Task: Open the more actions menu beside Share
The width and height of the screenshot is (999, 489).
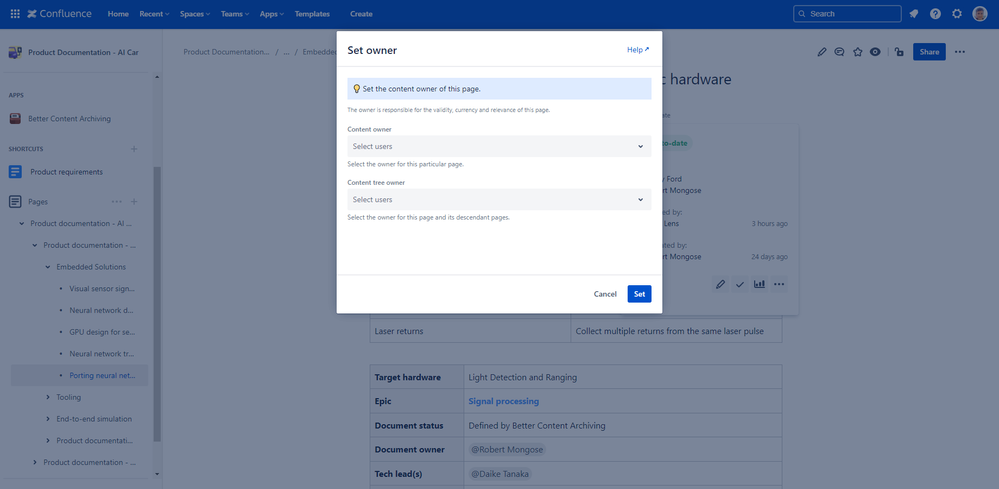Action: click(x=960, y=52)
